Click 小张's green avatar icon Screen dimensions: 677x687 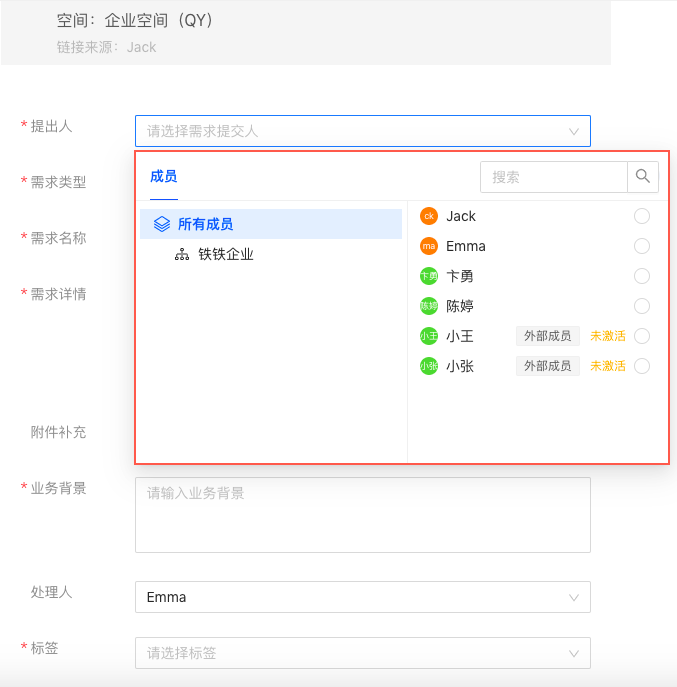tap(429, 366)
